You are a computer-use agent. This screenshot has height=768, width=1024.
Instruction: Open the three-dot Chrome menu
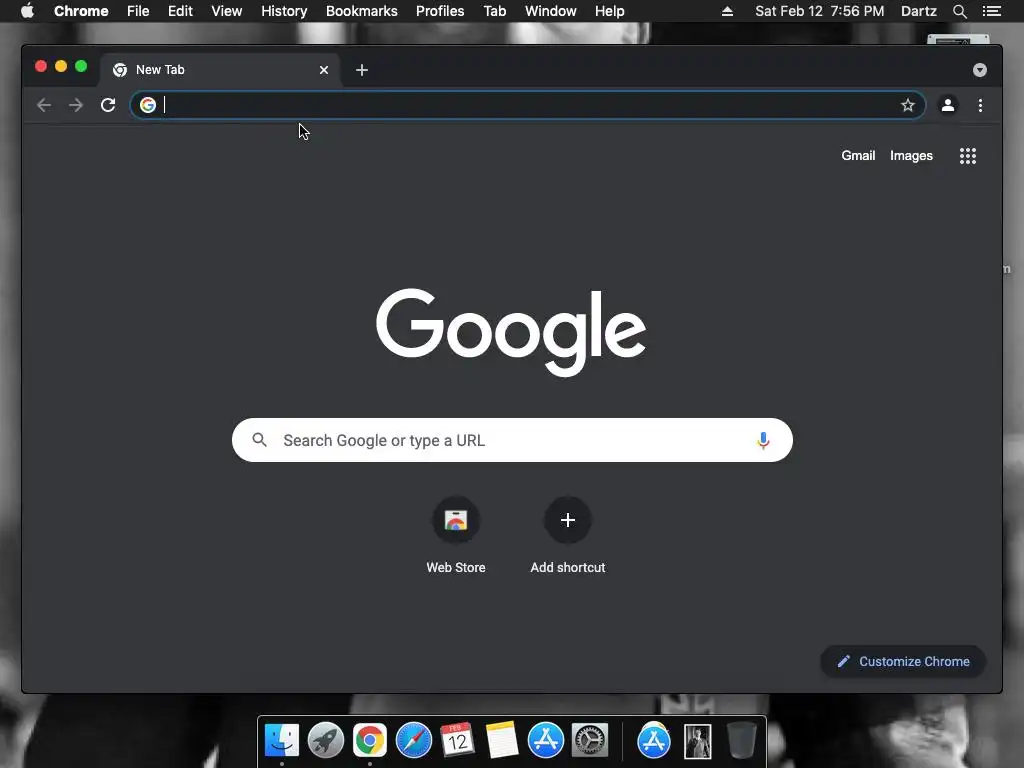tap(980, 105)
